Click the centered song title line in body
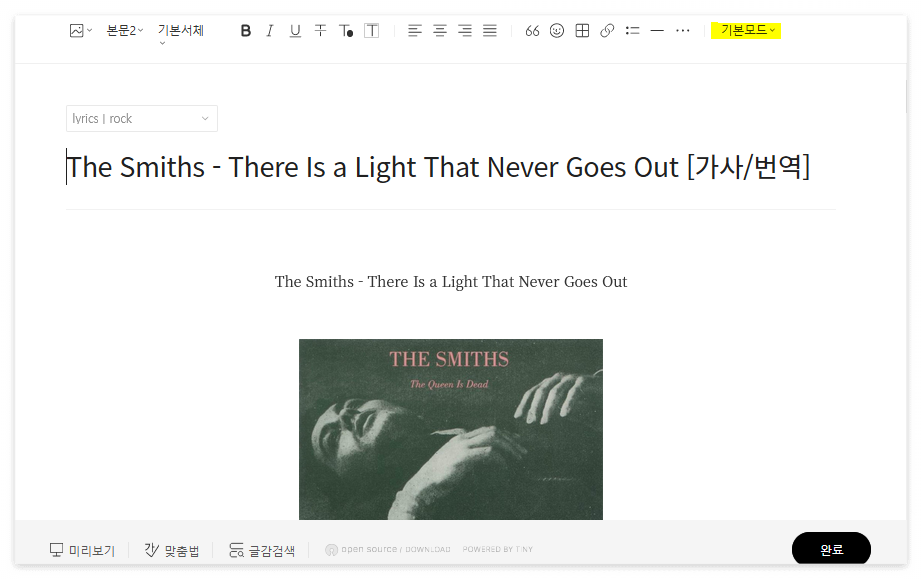 pyautogui.click(x=451, y=282)
